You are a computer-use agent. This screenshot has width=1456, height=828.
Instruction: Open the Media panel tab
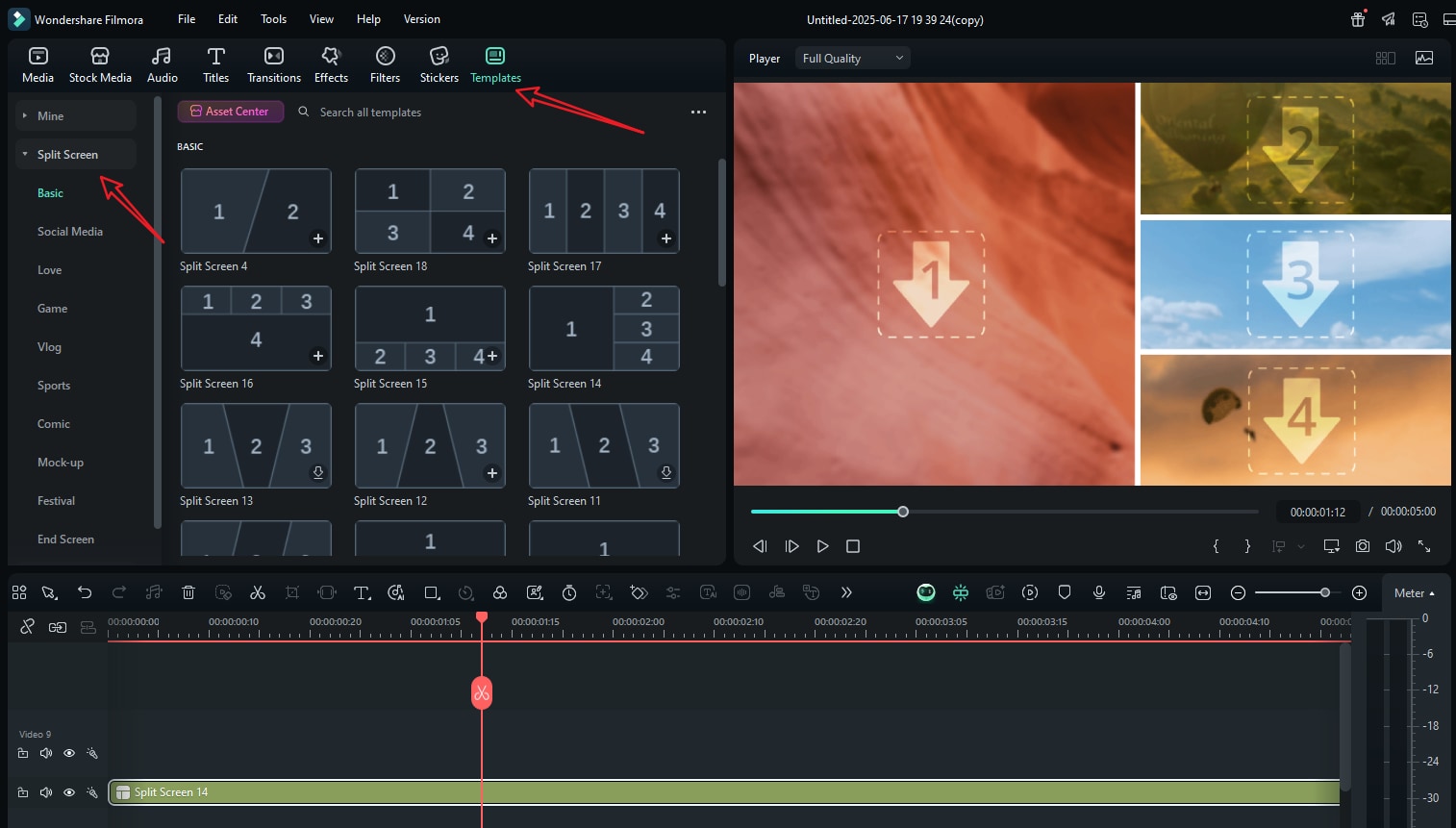coord(38,64)
